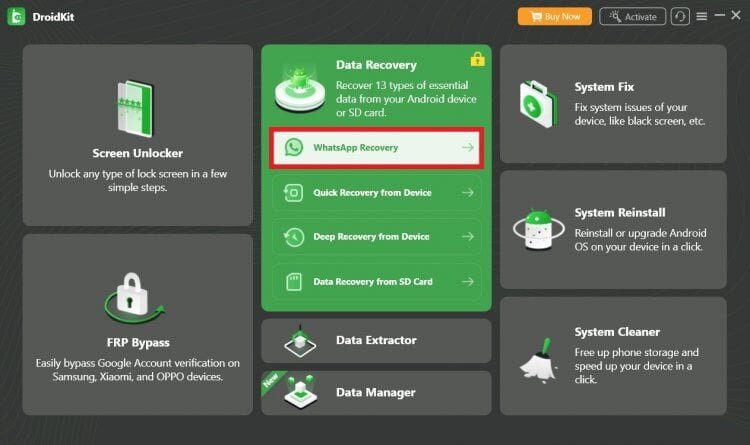
Task: Open WhatsApp Recovery option
Action: 377,148
